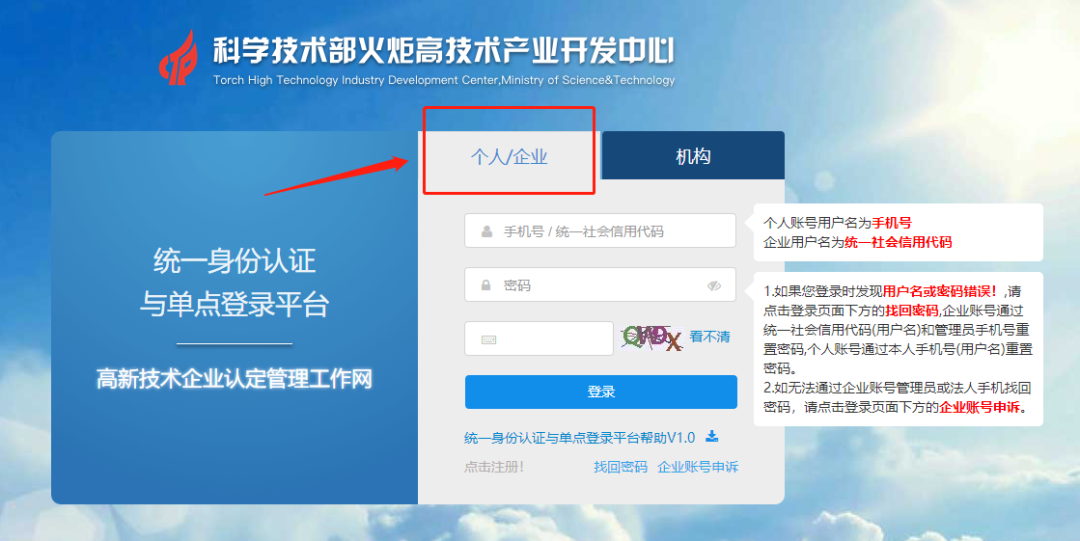Click the user icon in username field

point(486,232)
